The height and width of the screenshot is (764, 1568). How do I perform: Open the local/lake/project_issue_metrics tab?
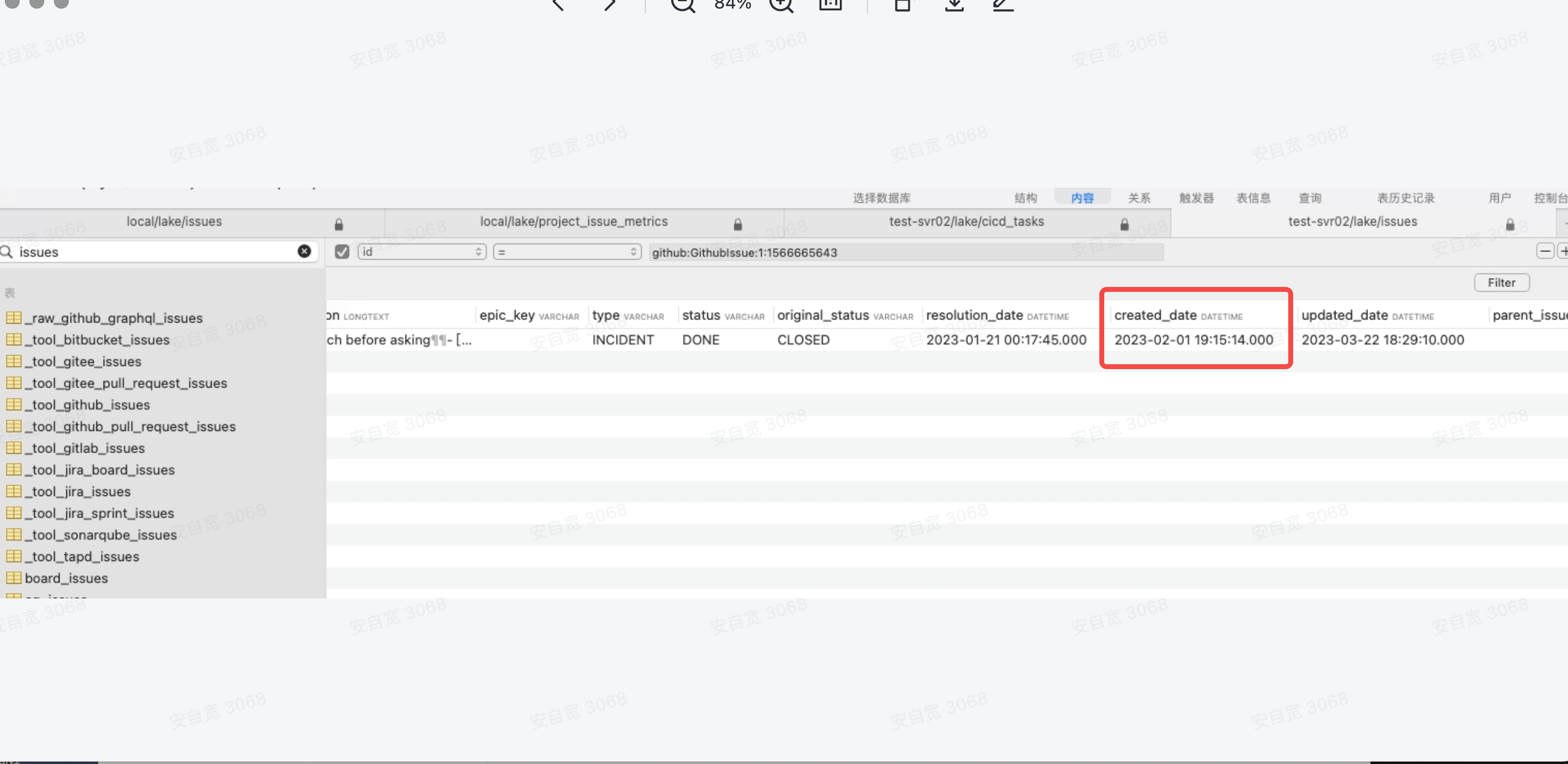click(574, 221)
